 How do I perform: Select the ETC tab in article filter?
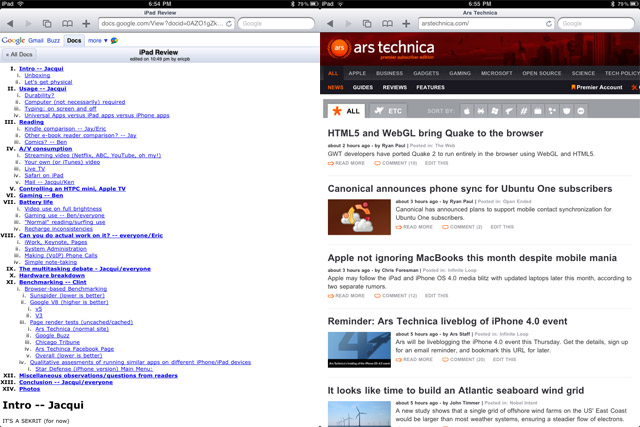[x=389, y=111]
